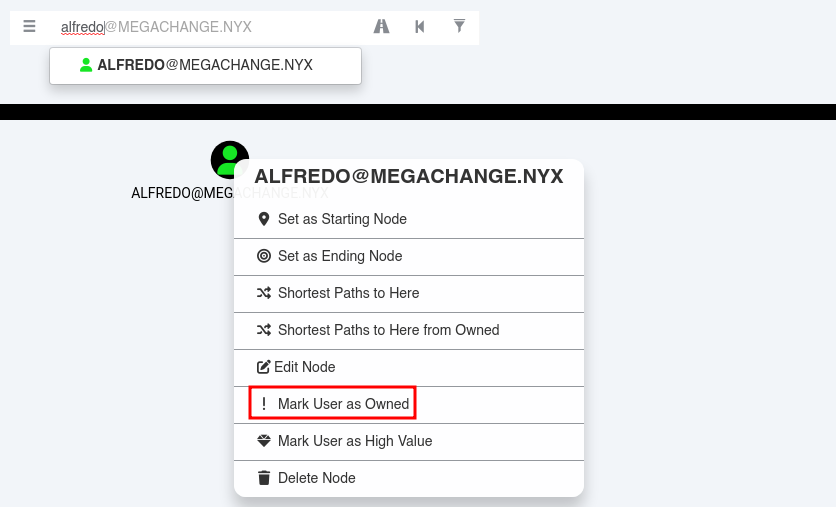Click the pathfinding road icon

381,26
